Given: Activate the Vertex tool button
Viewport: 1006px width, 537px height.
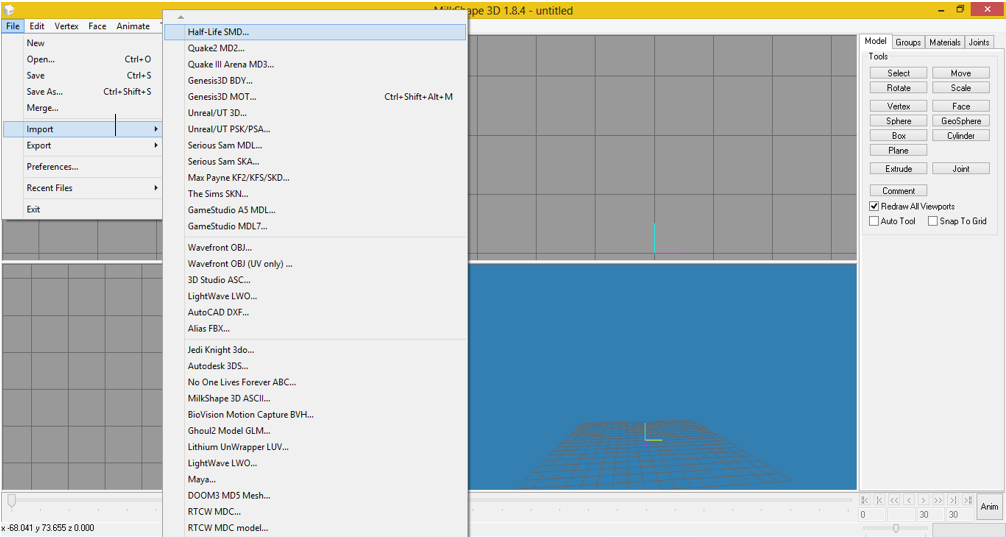Looking at the screenshot, I should [898, 106].
